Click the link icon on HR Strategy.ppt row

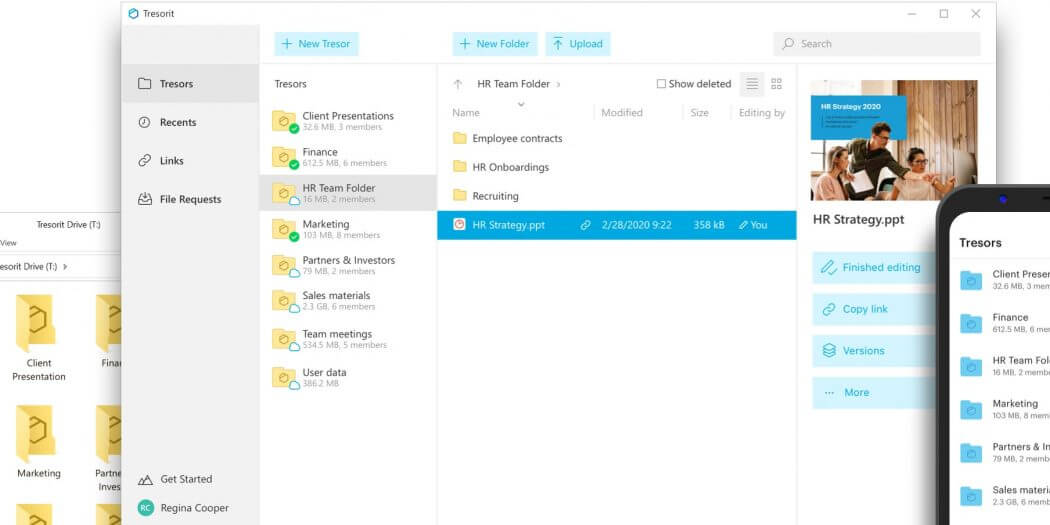585,225
